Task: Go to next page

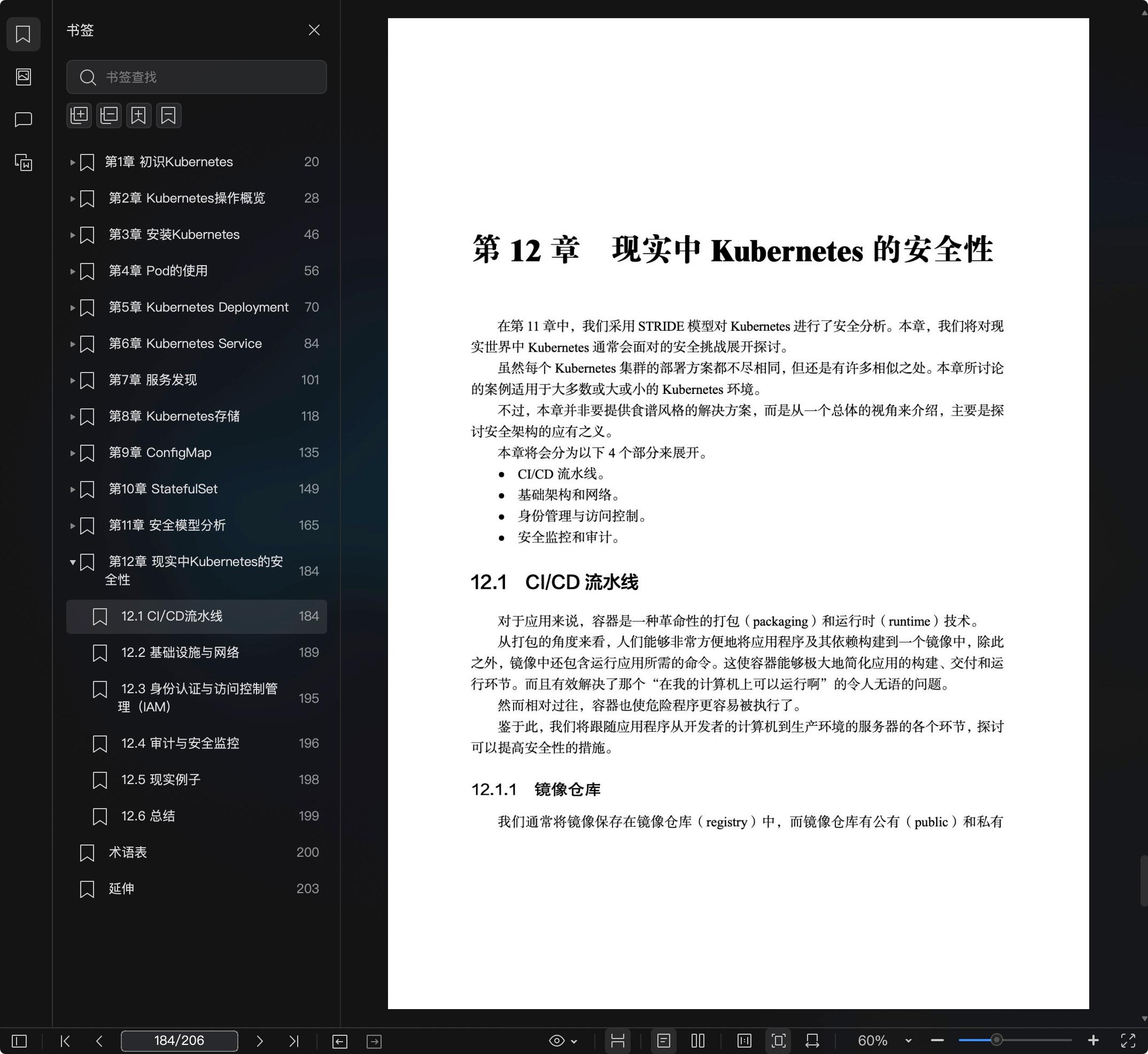Action: click(260, 1041)
